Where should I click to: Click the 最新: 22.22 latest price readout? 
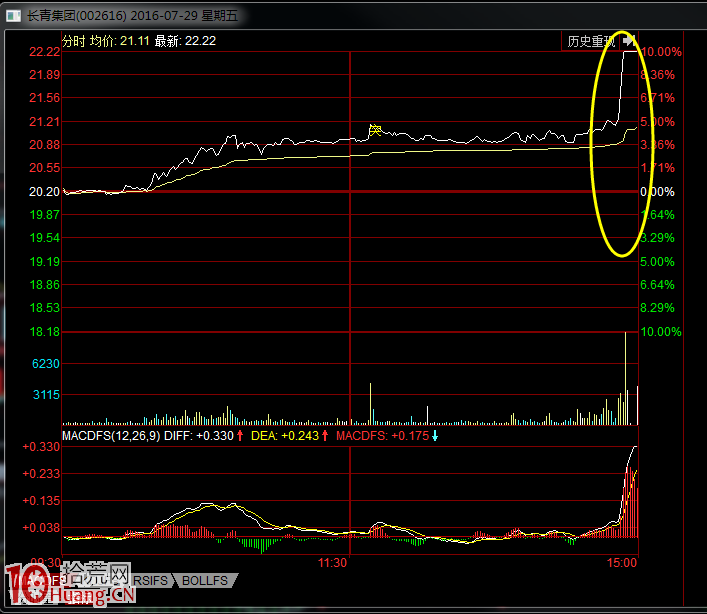click(x=185, y=41)
